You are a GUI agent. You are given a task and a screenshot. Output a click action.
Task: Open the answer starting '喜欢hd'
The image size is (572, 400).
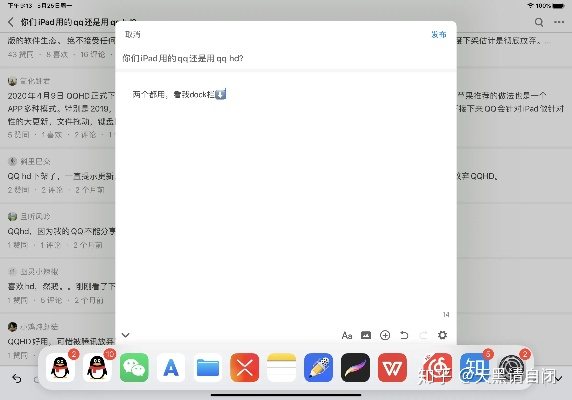pos(61,286)
